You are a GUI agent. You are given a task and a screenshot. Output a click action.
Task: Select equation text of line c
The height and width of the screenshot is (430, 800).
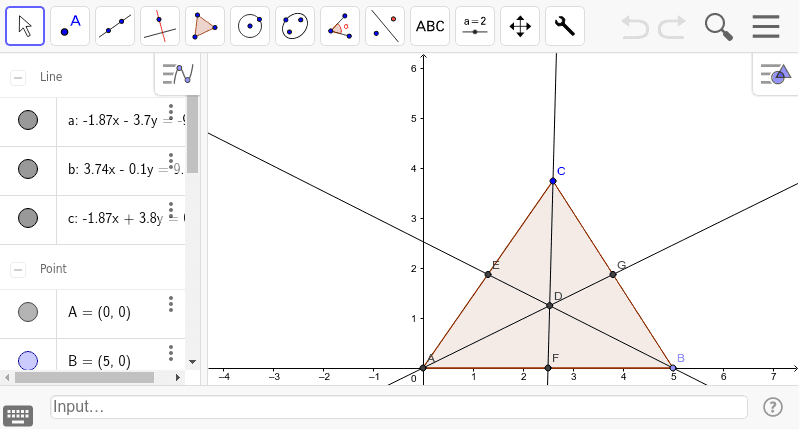127,218
